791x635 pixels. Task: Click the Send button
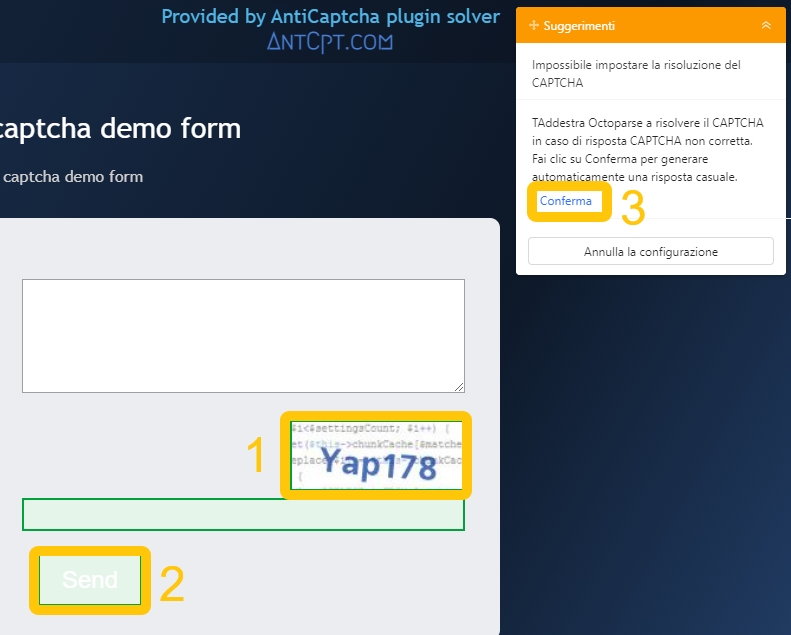(x=90, y=580)
